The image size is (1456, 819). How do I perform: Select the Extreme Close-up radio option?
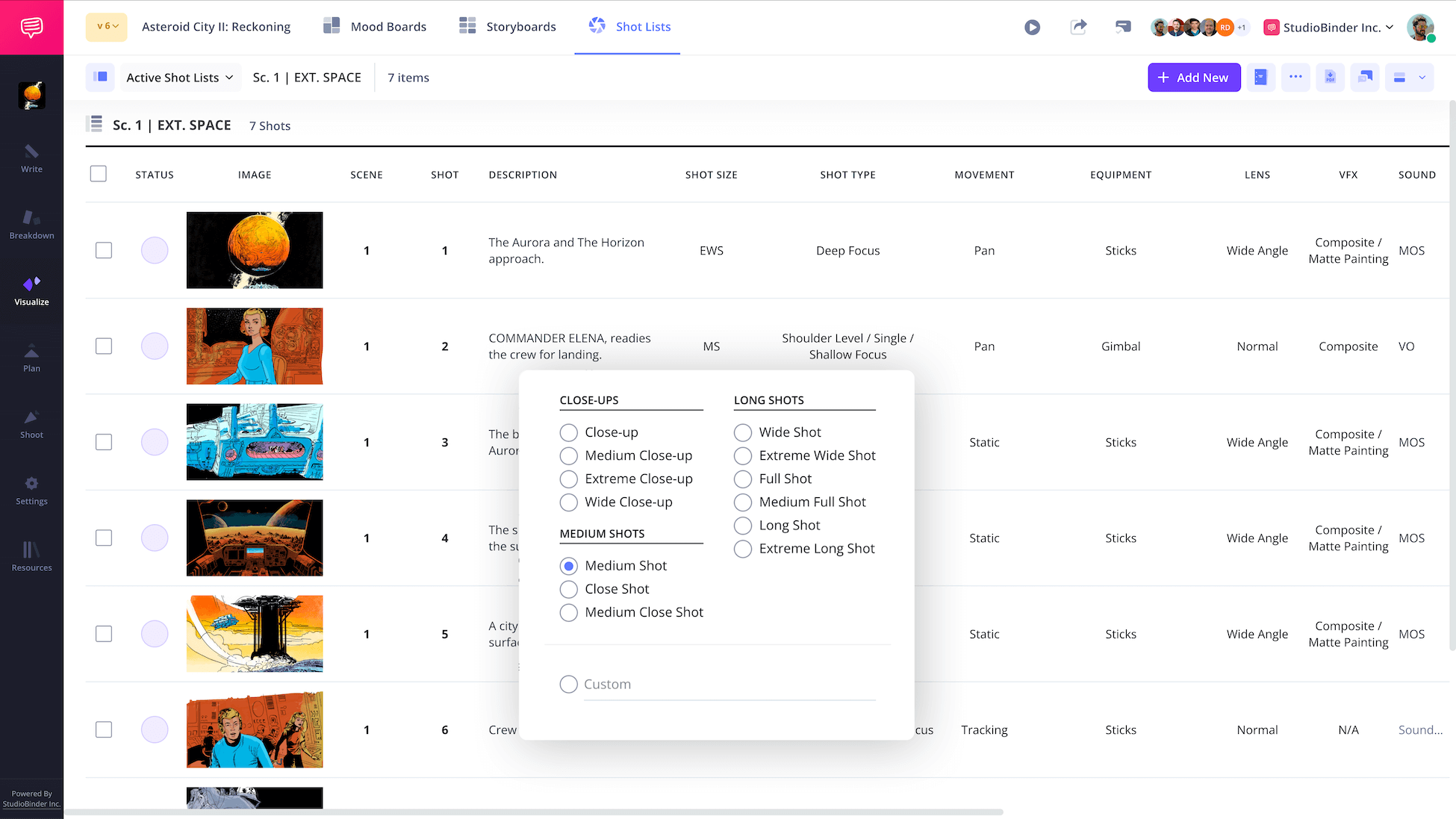[x=569, y=479]
